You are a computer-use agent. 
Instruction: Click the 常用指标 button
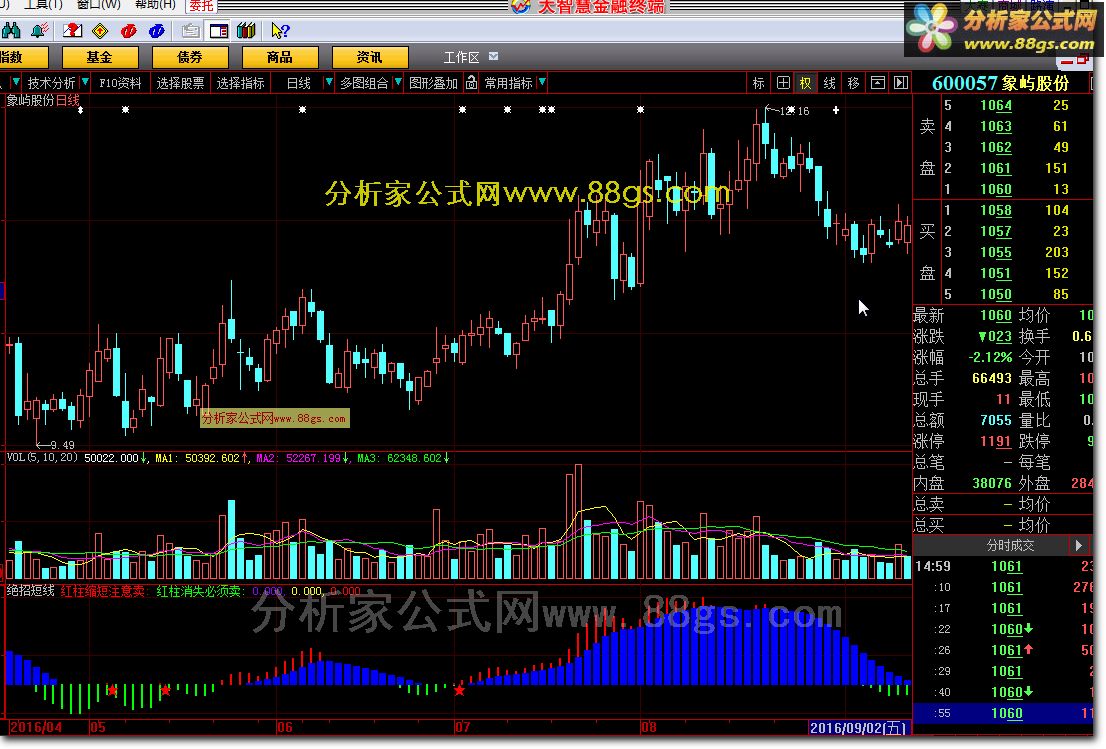[x=509, y=83]
